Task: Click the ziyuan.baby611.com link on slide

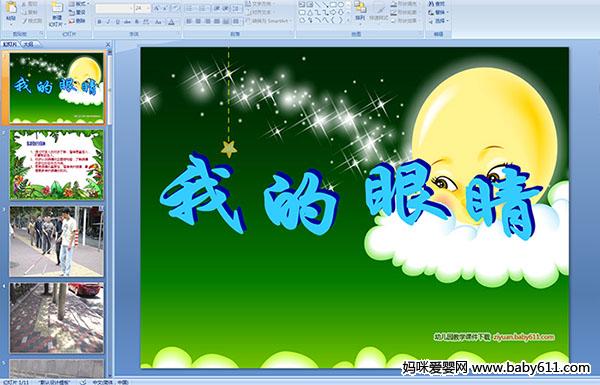Action: 523,337
